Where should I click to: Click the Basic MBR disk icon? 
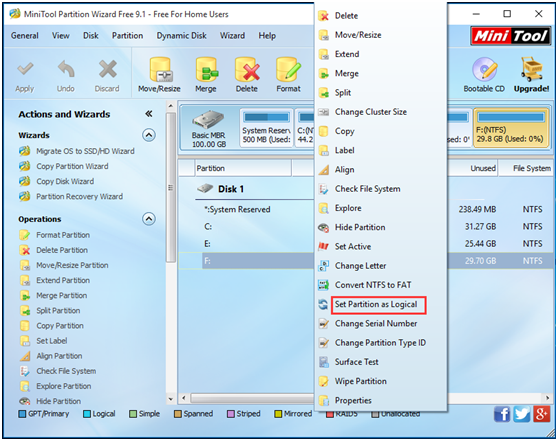point(208,120)
